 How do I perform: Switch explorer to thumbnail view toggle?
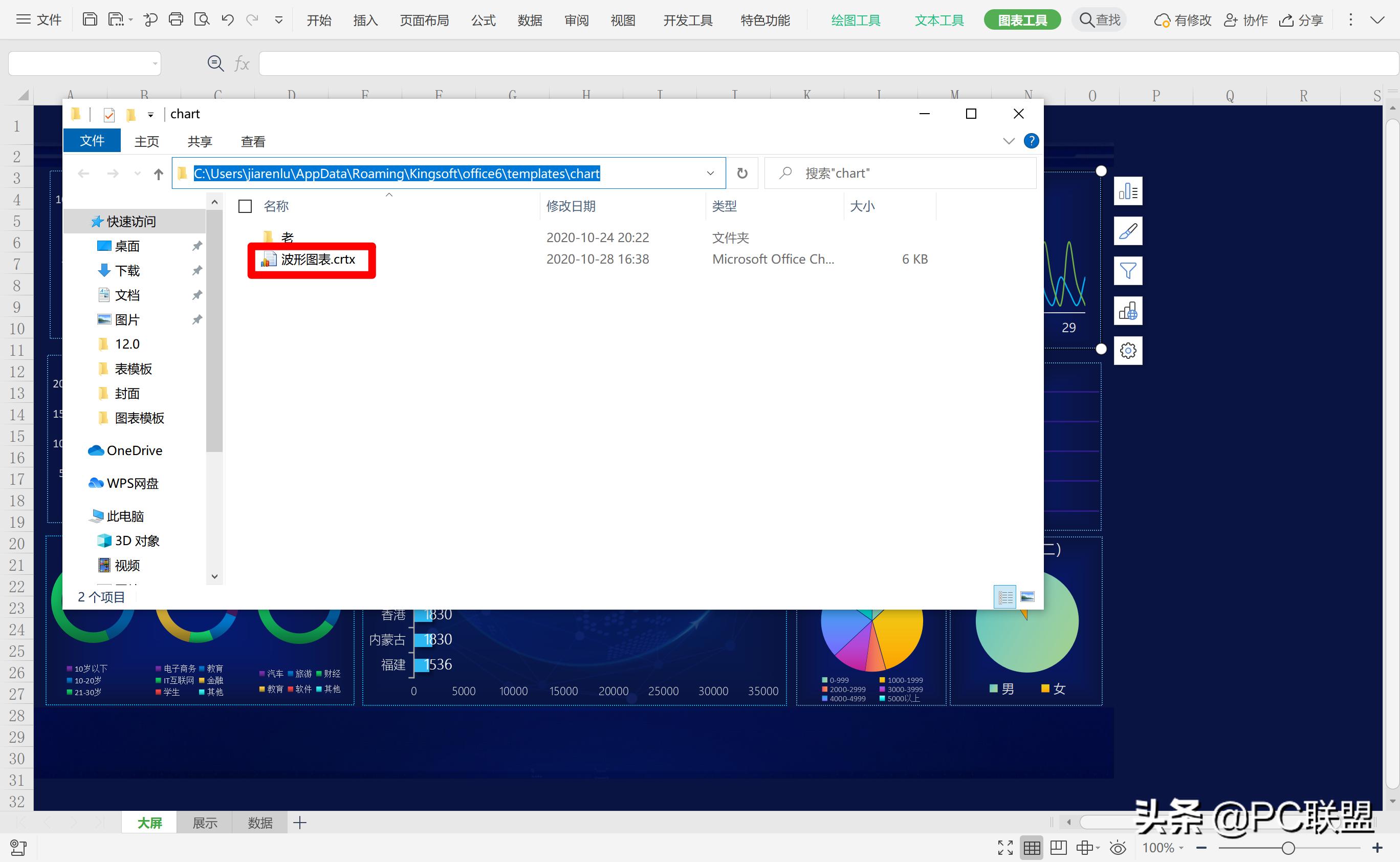coord(1027,596)
